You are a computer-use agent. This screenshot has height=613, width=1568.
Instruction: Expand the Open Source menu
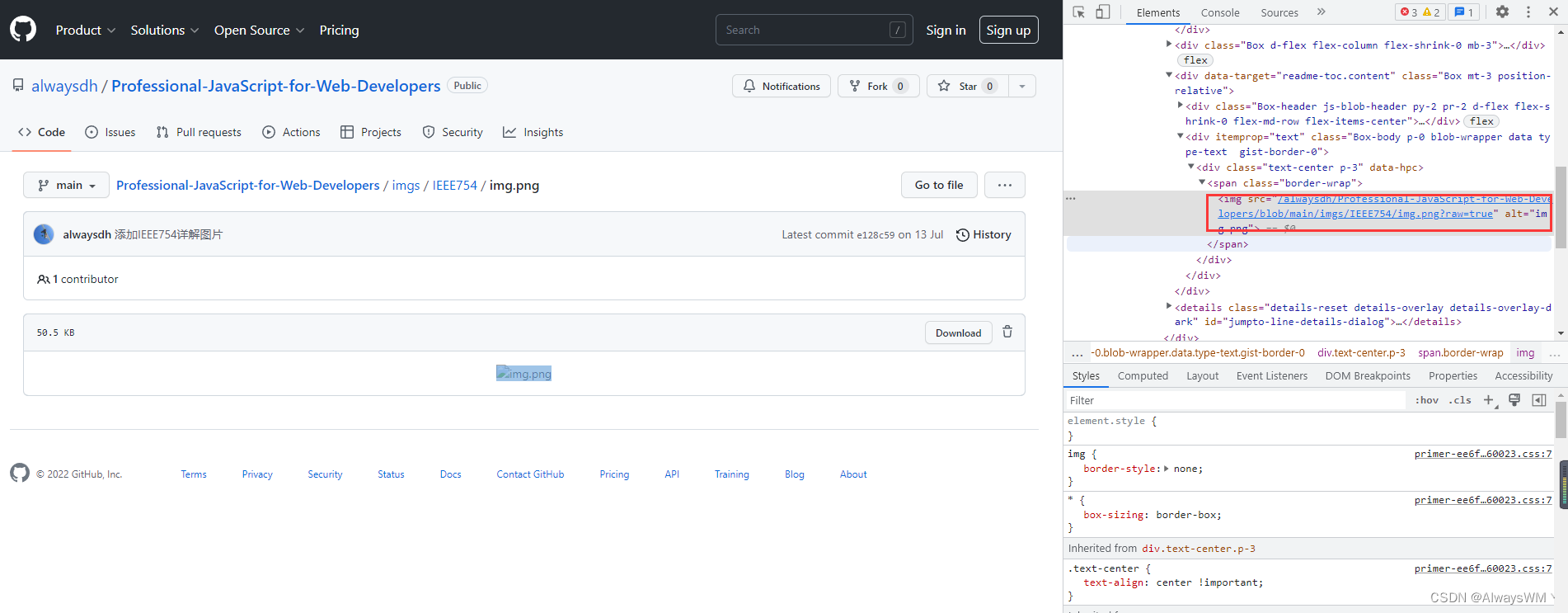click(259, 30)
